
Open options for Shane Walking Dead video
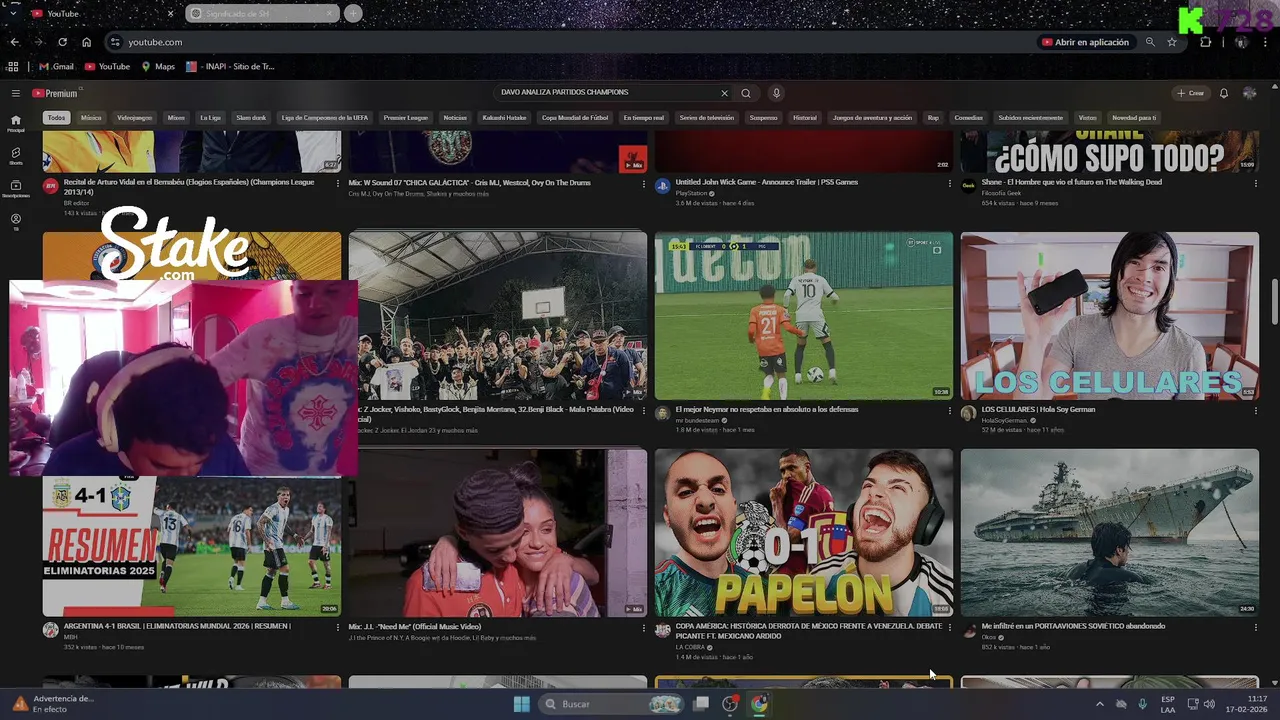tap(1255, 184)
